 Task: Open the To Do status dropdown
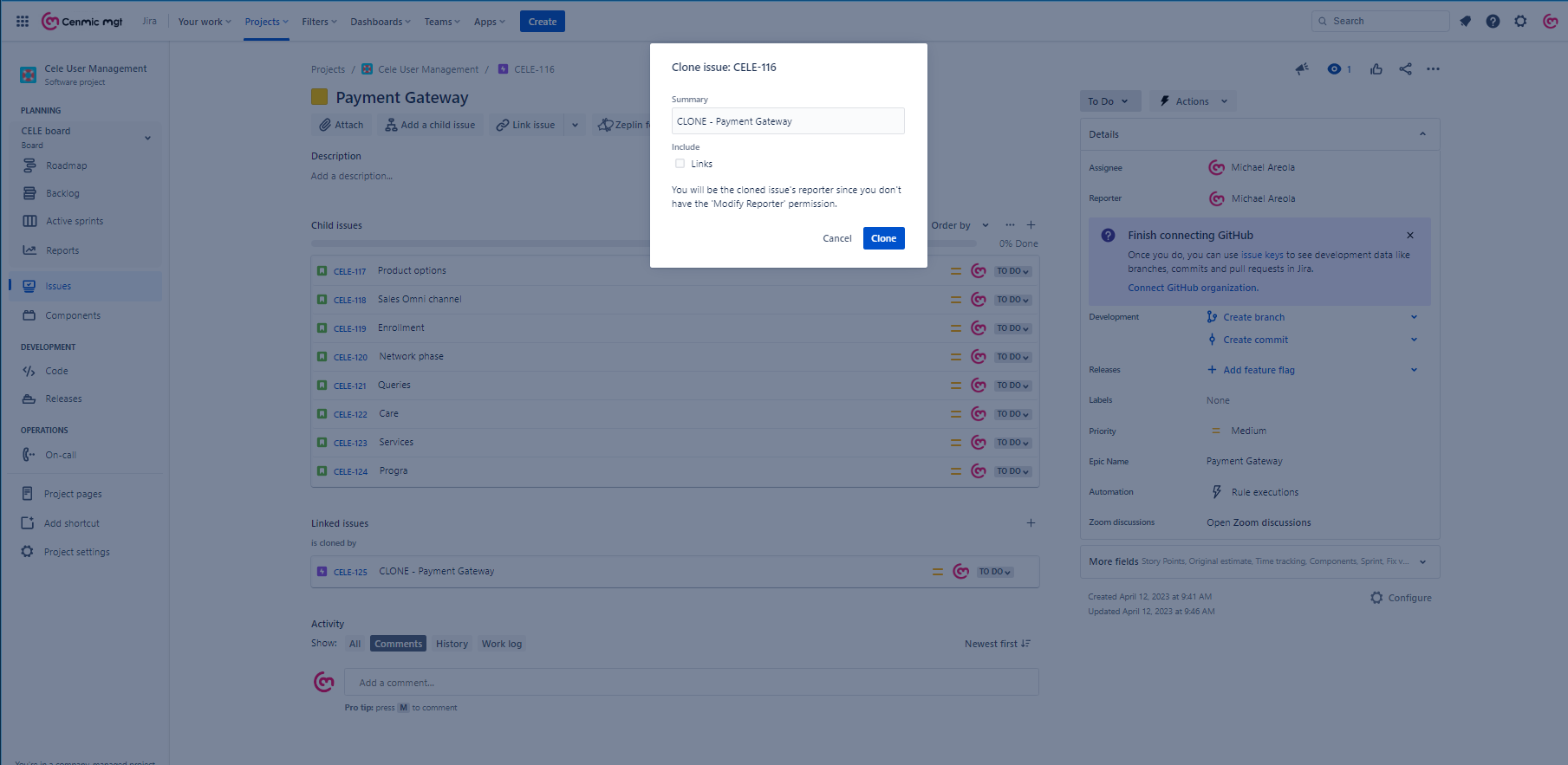(1109, 101)
